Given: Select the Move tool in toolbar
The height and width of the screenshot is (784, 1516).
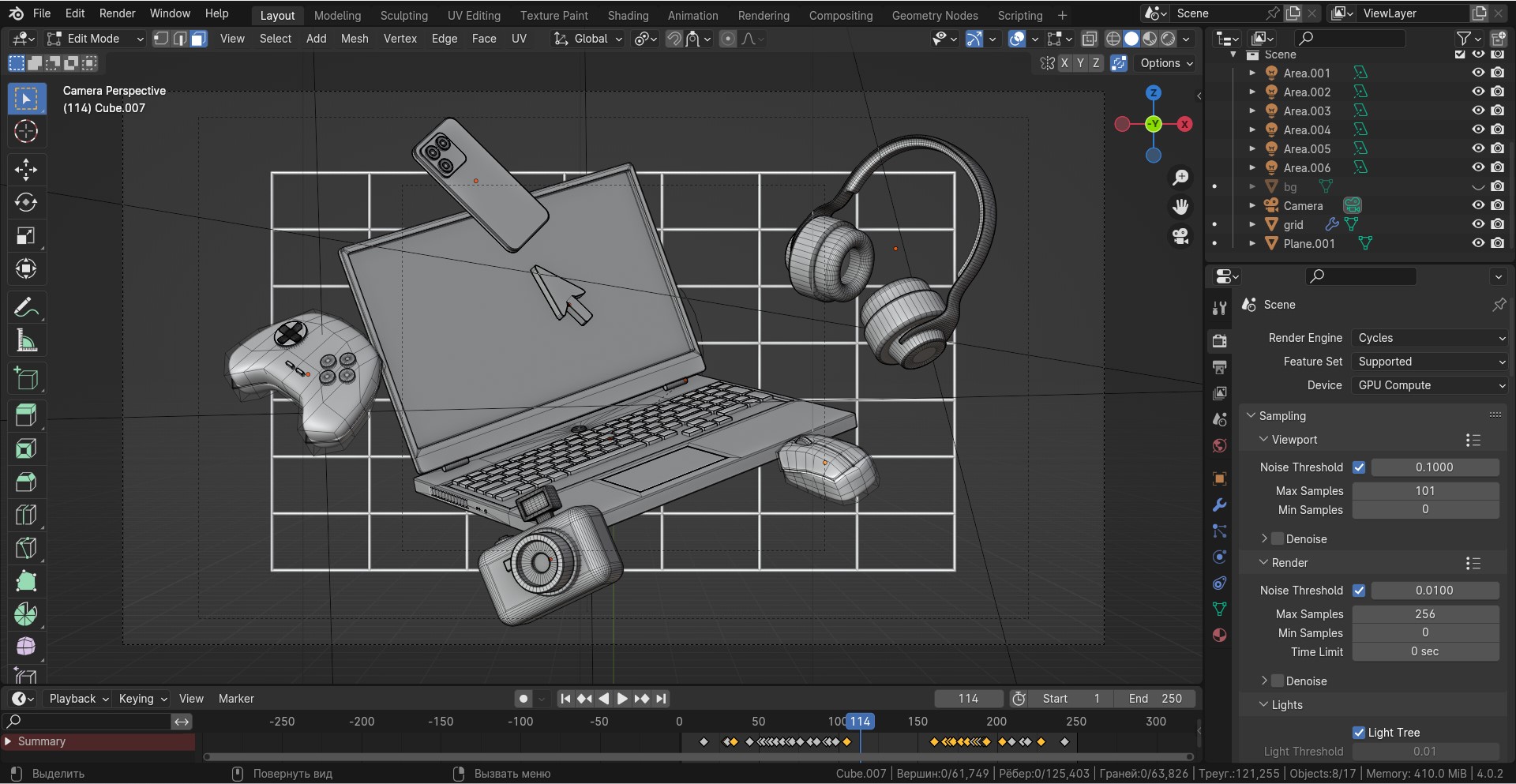Looking at the screenshot, I should click(x=26, y=170).
